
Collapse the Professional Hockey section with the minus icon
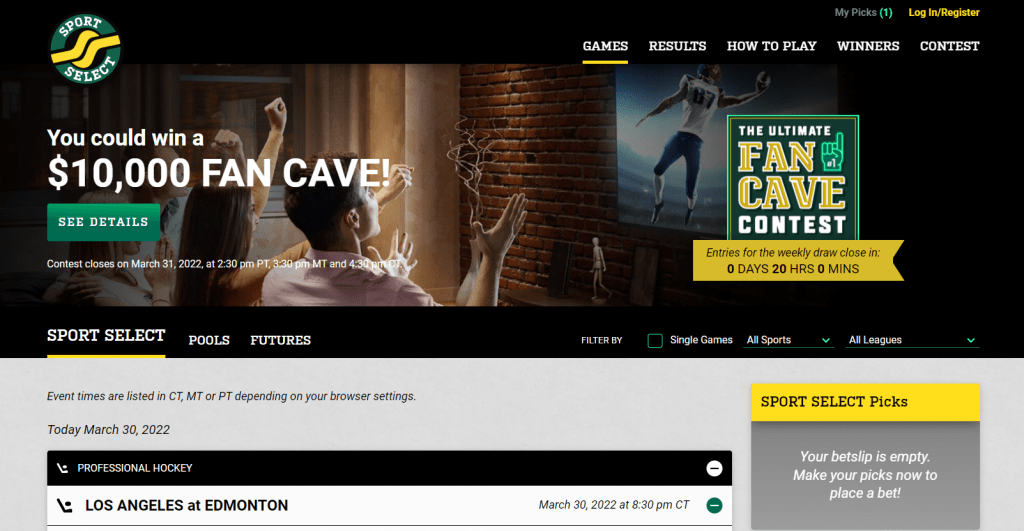click(714, 468)
